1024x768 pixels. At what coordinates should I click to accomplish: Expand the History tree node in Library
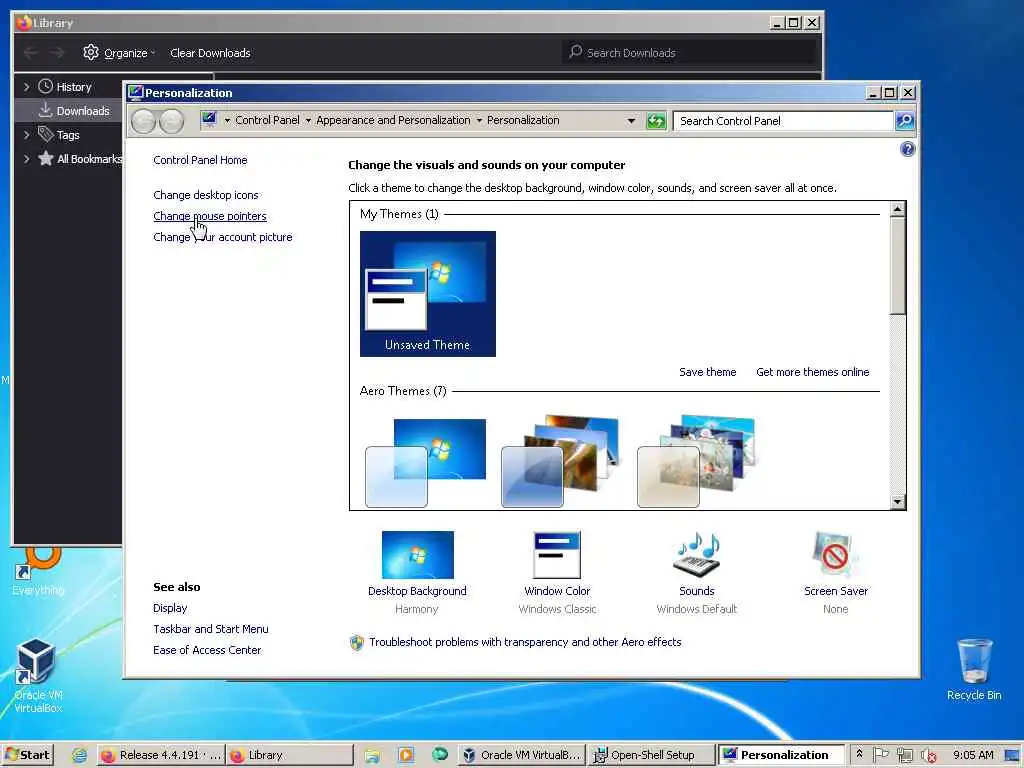coord(26,86)
